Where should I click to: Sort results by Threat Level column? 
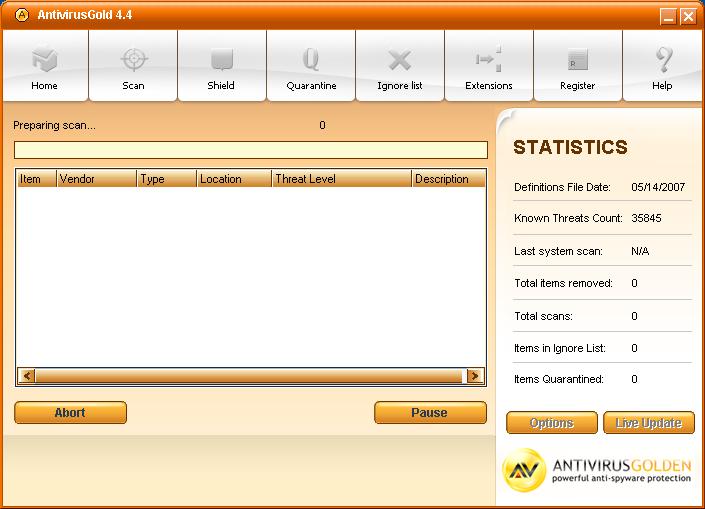(341, 179)
